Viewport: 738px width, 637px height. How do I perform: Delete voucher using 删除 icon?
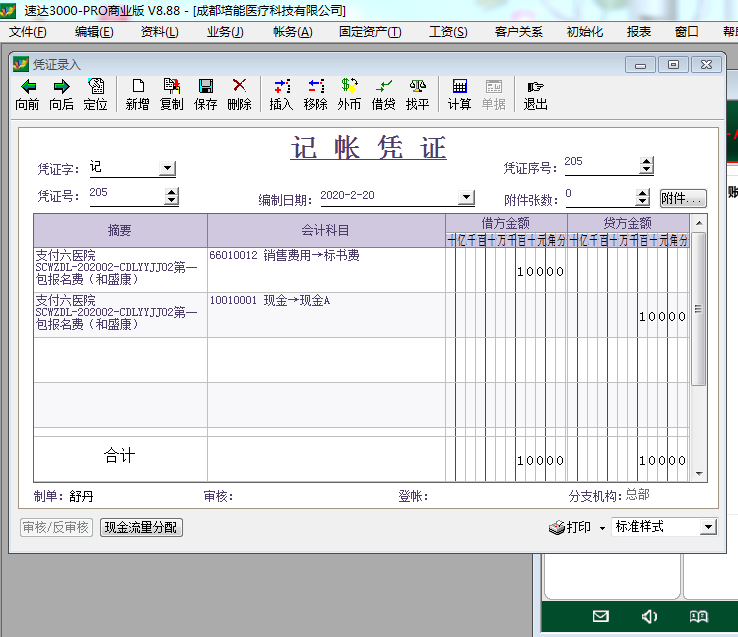tap(239, 94)
